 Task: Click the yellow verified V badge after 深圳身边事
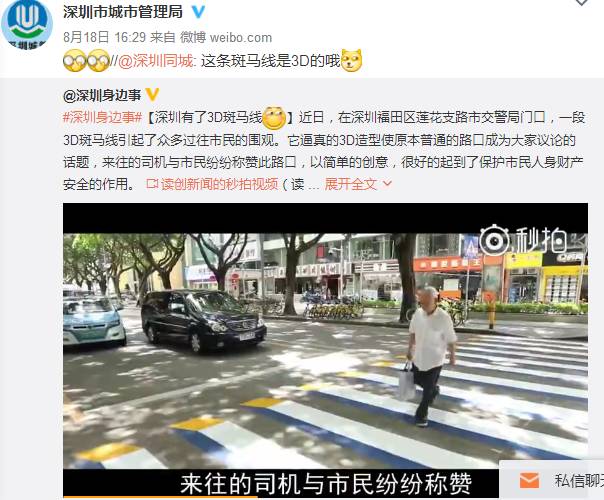[x=152, y=94]
